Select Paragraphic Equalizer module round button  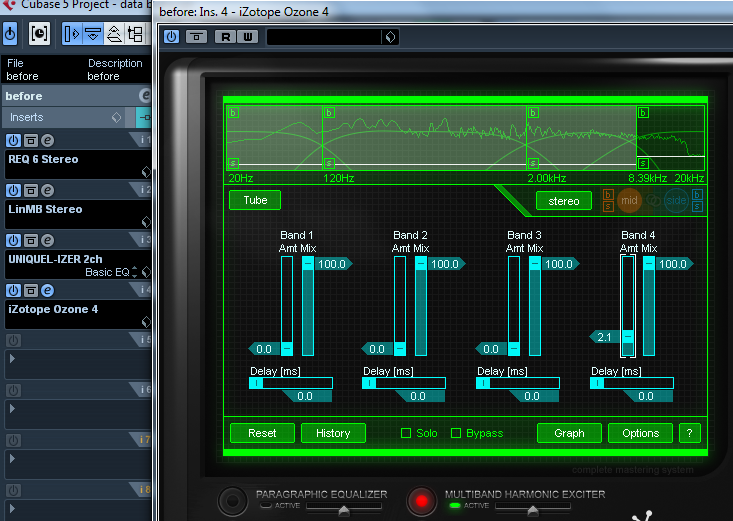232,501
